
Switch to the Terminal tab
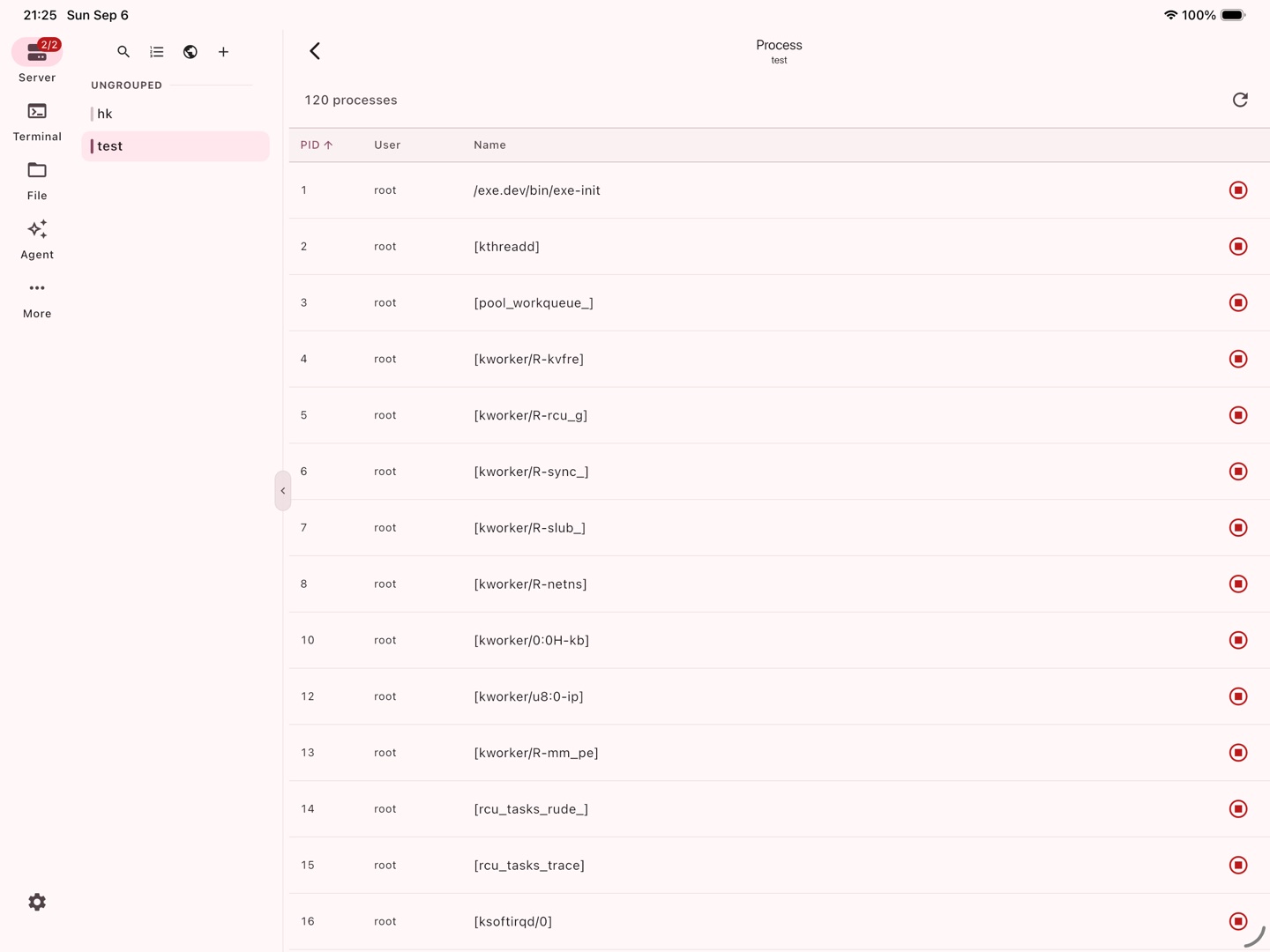37,122
